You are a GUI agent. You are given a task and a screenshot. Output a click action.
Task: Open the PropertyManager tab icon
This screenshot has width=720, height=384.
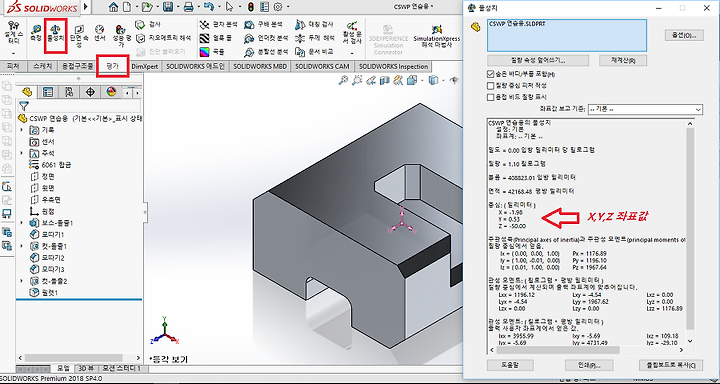(x=48, y=92)
